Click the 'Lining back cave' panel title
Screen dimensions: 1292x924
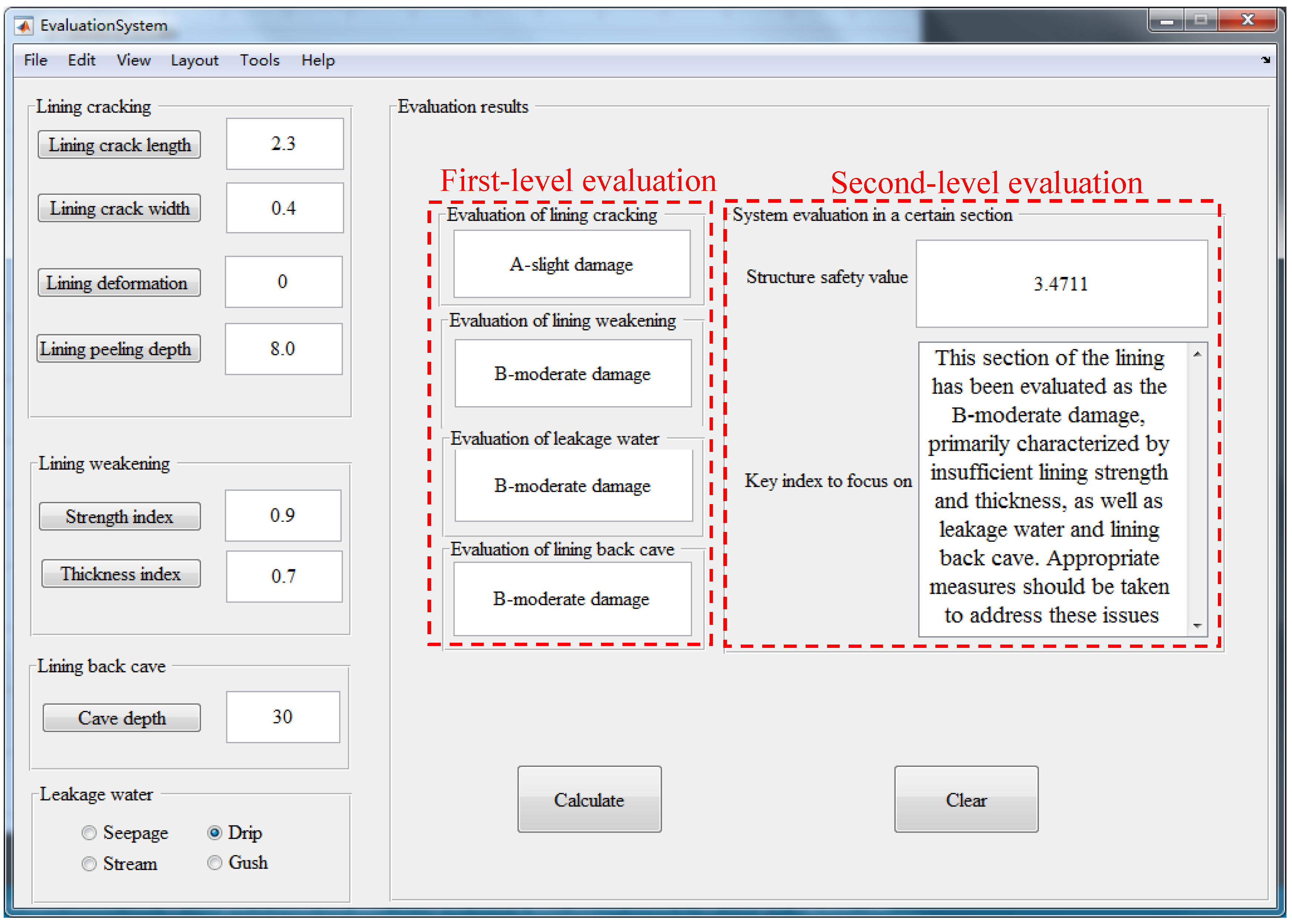101,666
